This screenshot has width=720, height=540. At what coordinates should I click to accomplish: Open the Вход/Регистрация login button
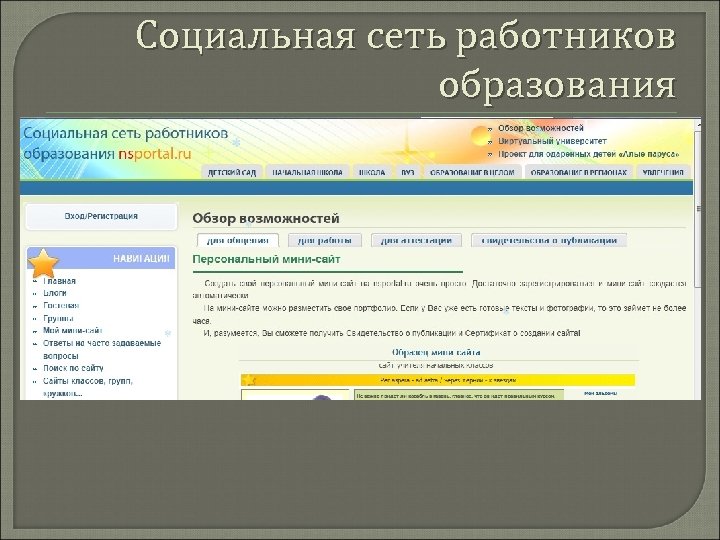[101, 216]
